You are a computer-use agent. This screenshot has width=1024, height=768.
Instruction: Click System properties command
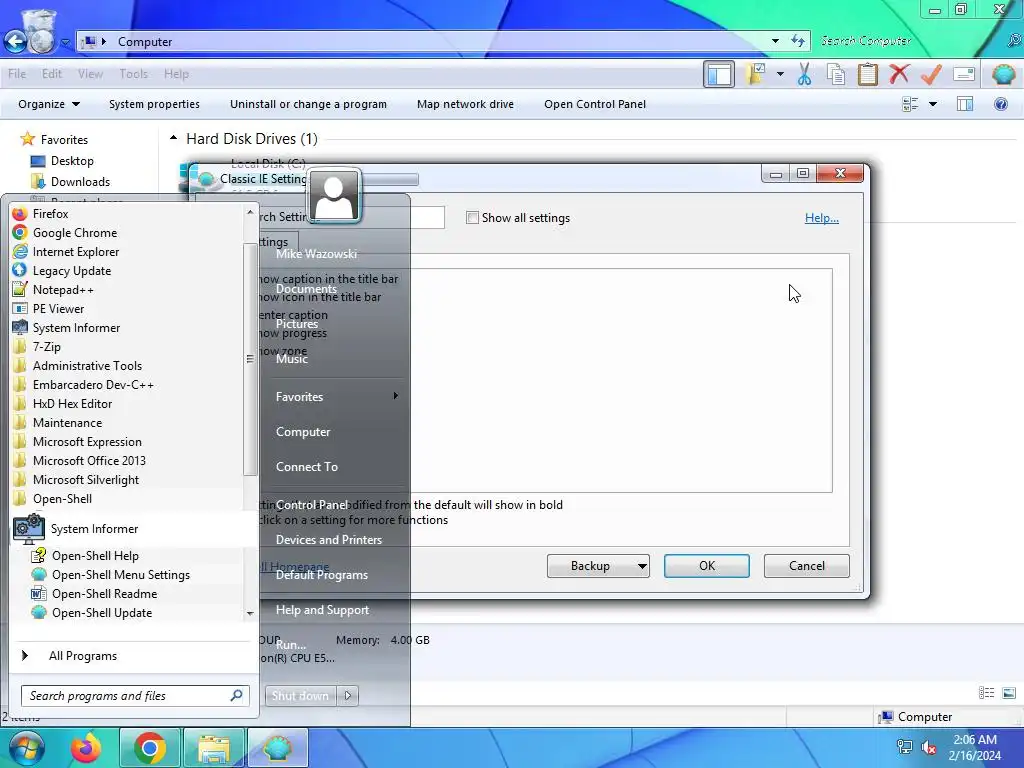tap(154, 104)
